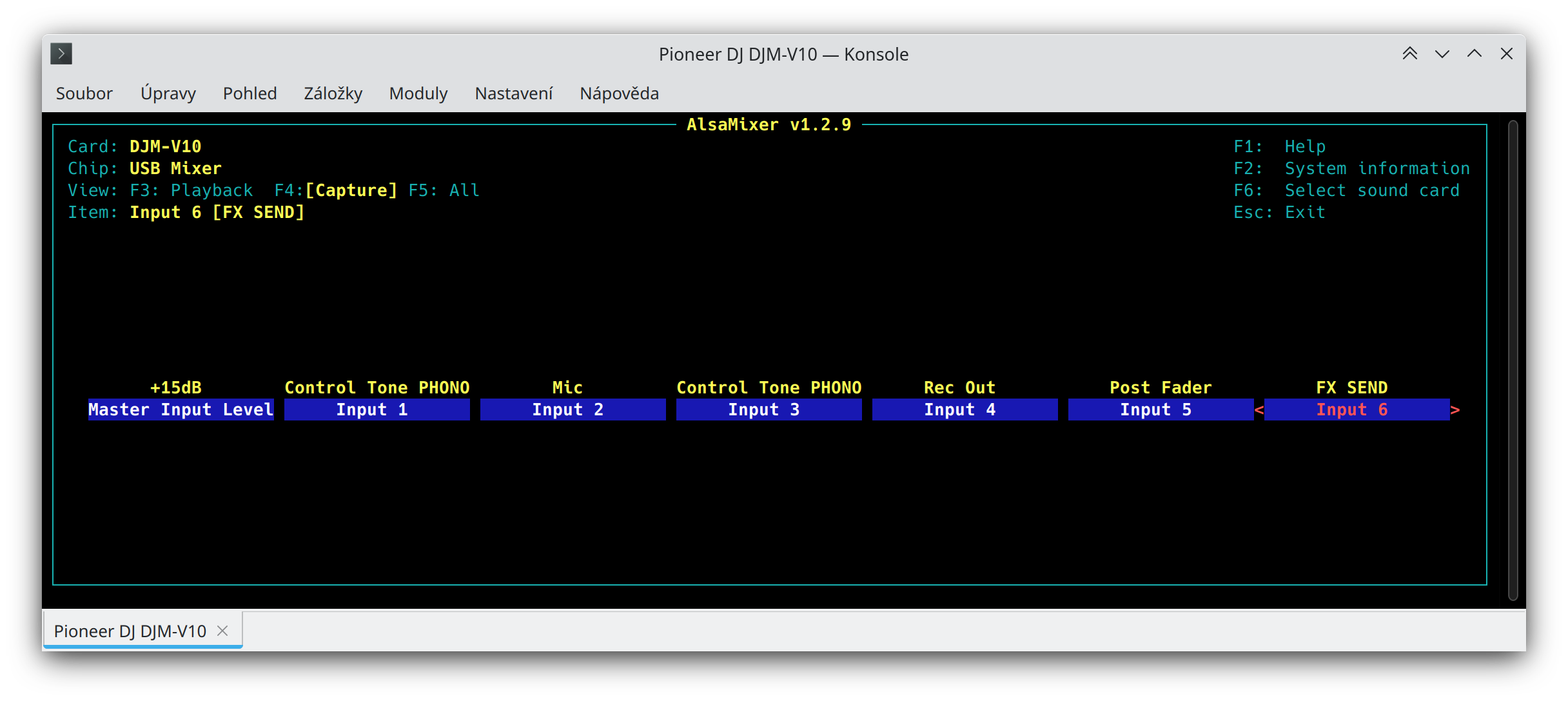Click the FX SEND value above Input 6

pyautogui.click(x=1352, y=388)
